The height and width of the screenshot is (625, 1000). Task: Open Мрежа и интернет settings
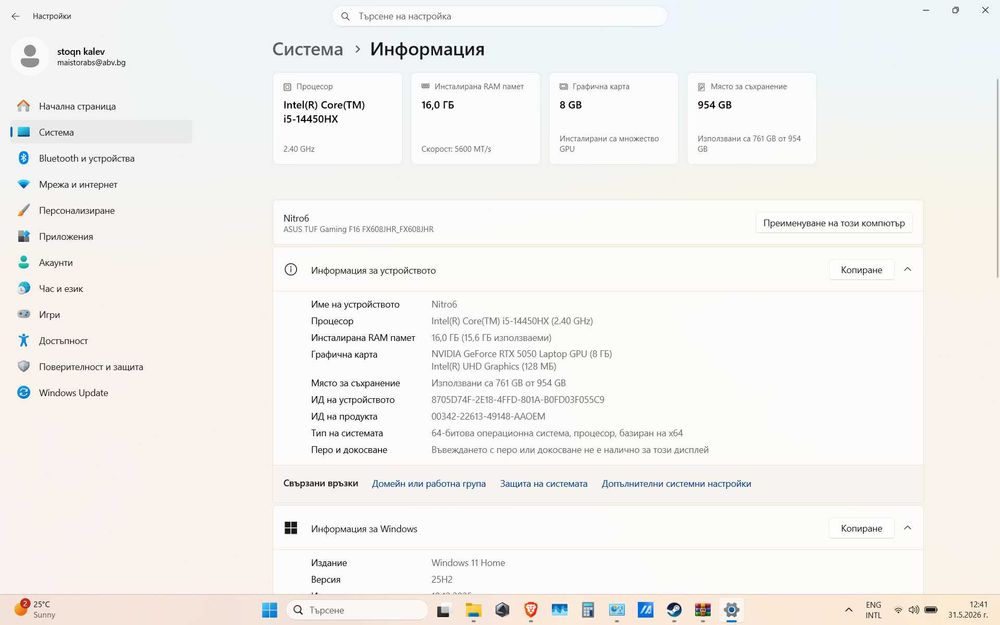pos(101,184)
